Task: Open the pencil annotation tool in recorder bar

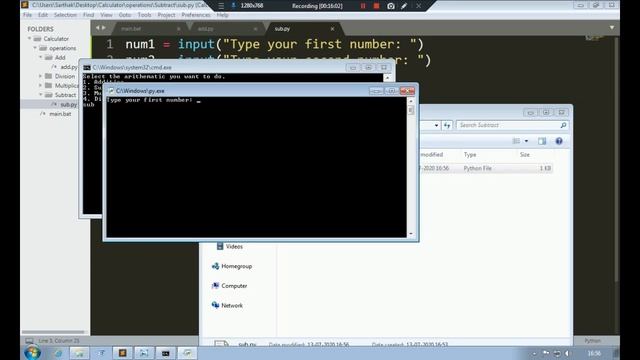Action: [x=404, y=6]
